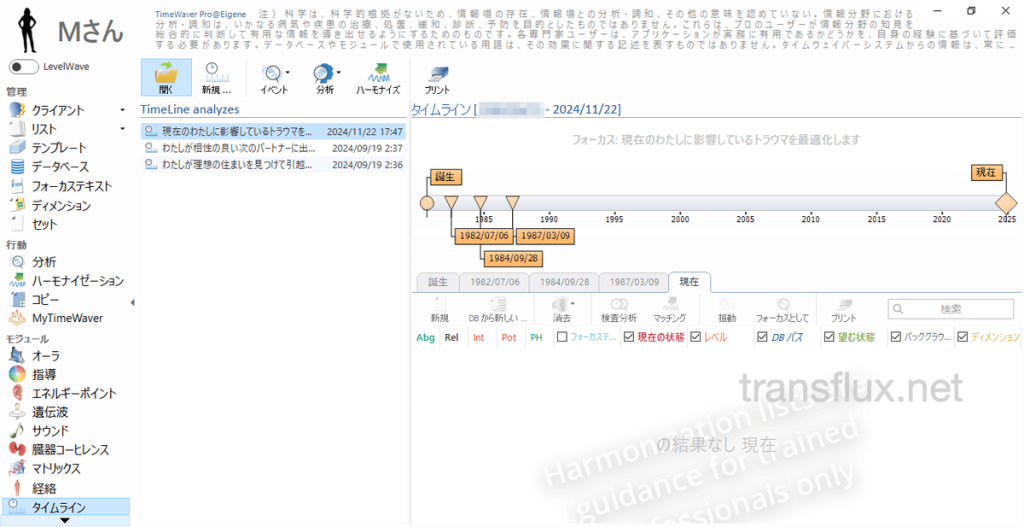Open the 消去 dropdown arrow
This screenshot has height=527, width=1024.
tap(573, 304)
